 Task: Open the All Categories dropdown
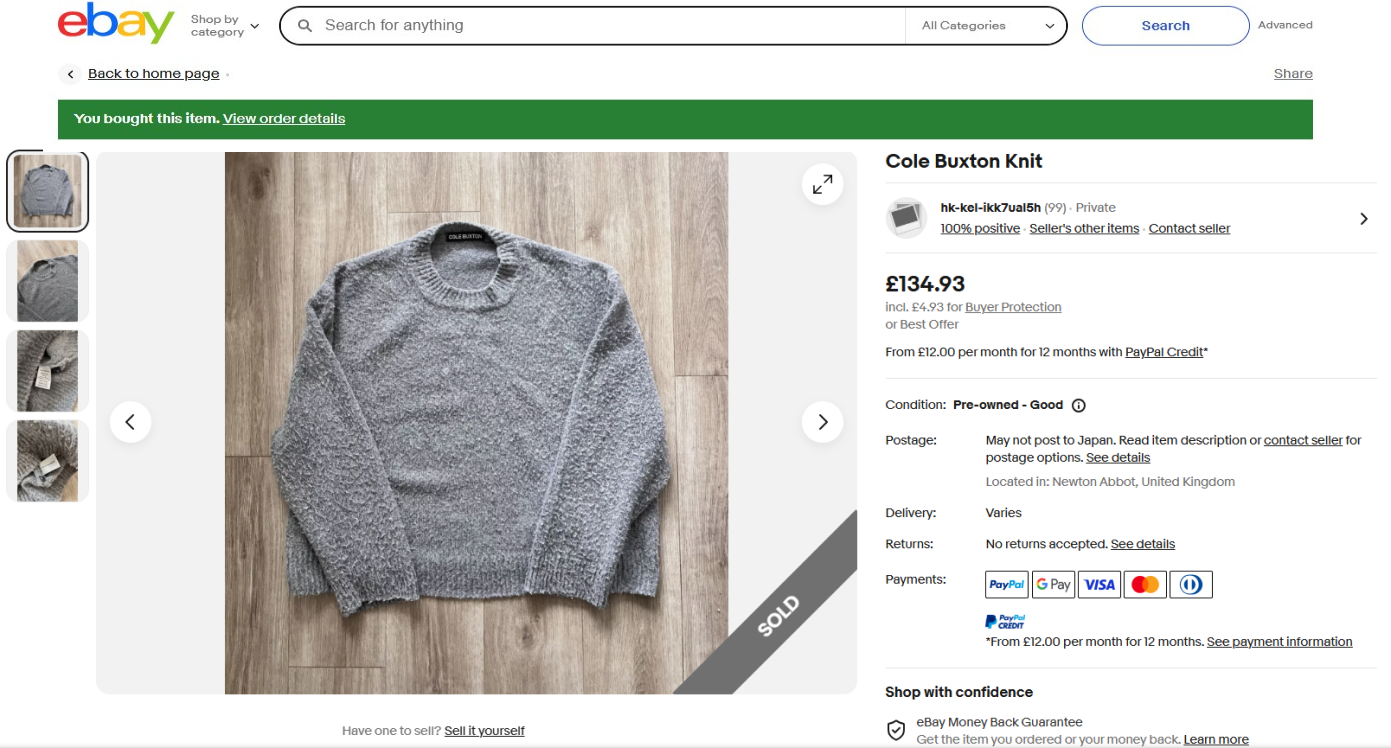pyautogui.click(x=988, y=26)
